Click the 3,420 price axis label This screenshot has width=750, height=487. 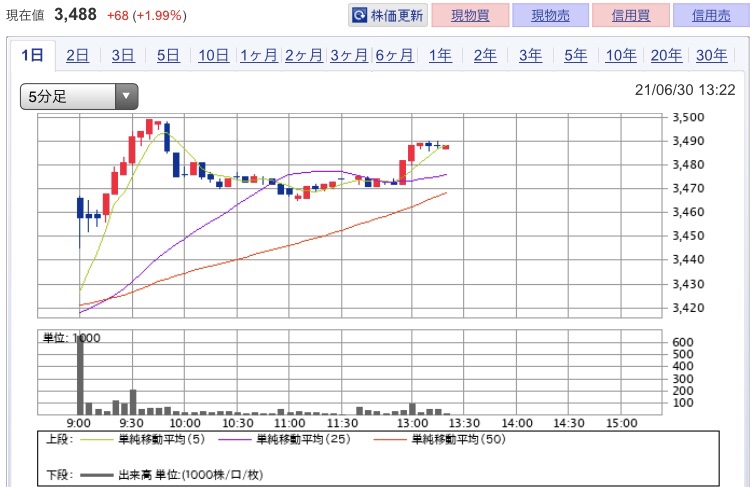click(x=688, y=308)
